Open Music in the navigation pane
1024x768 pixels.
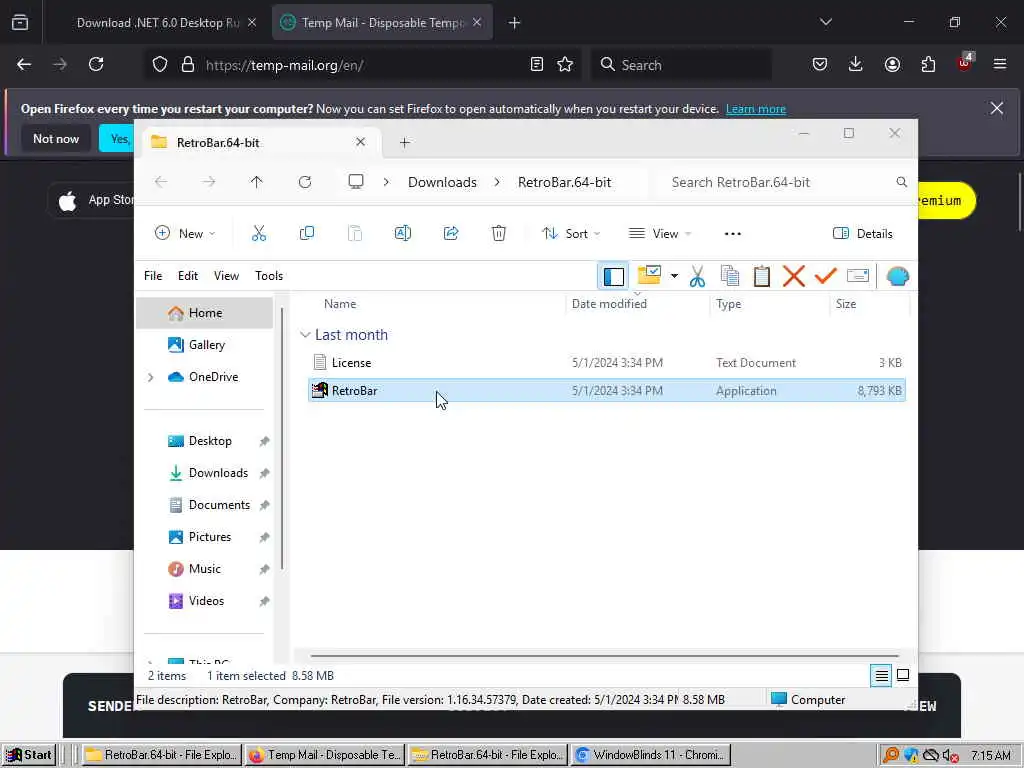[204, 569]
